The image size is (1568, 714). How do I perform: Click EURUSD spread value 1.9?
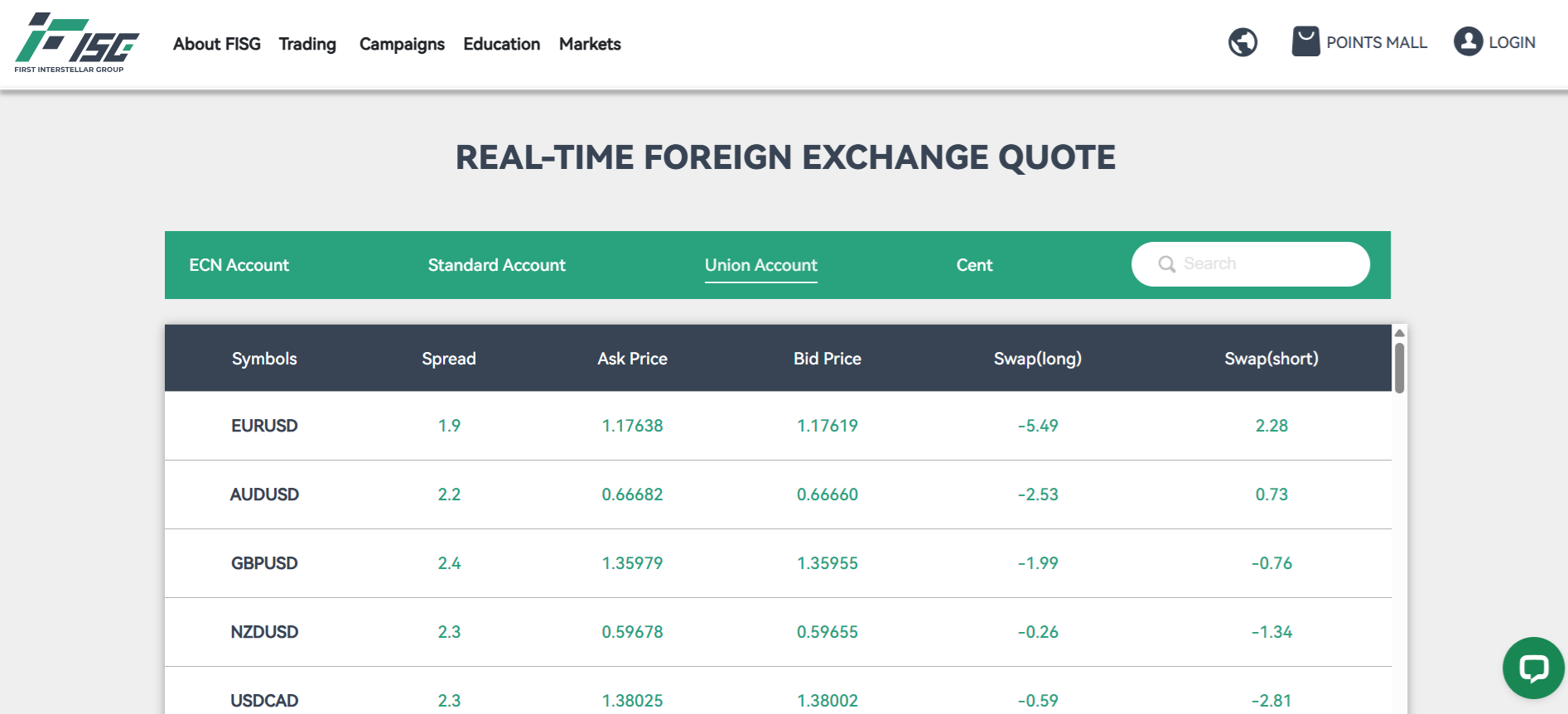[x=449, y=426]
